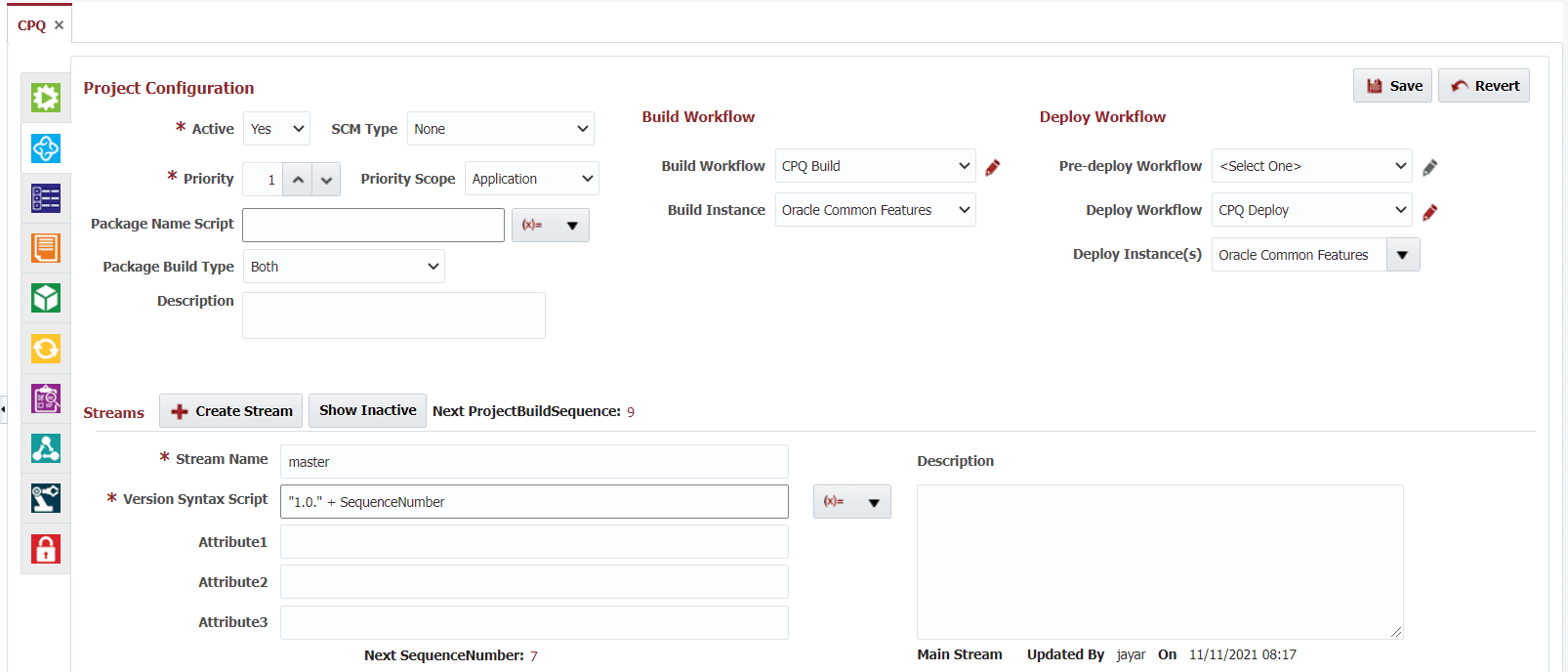Screen dimensions: 1568x672
Task: Edit the Version Syntax Script field
Action: 534,502
